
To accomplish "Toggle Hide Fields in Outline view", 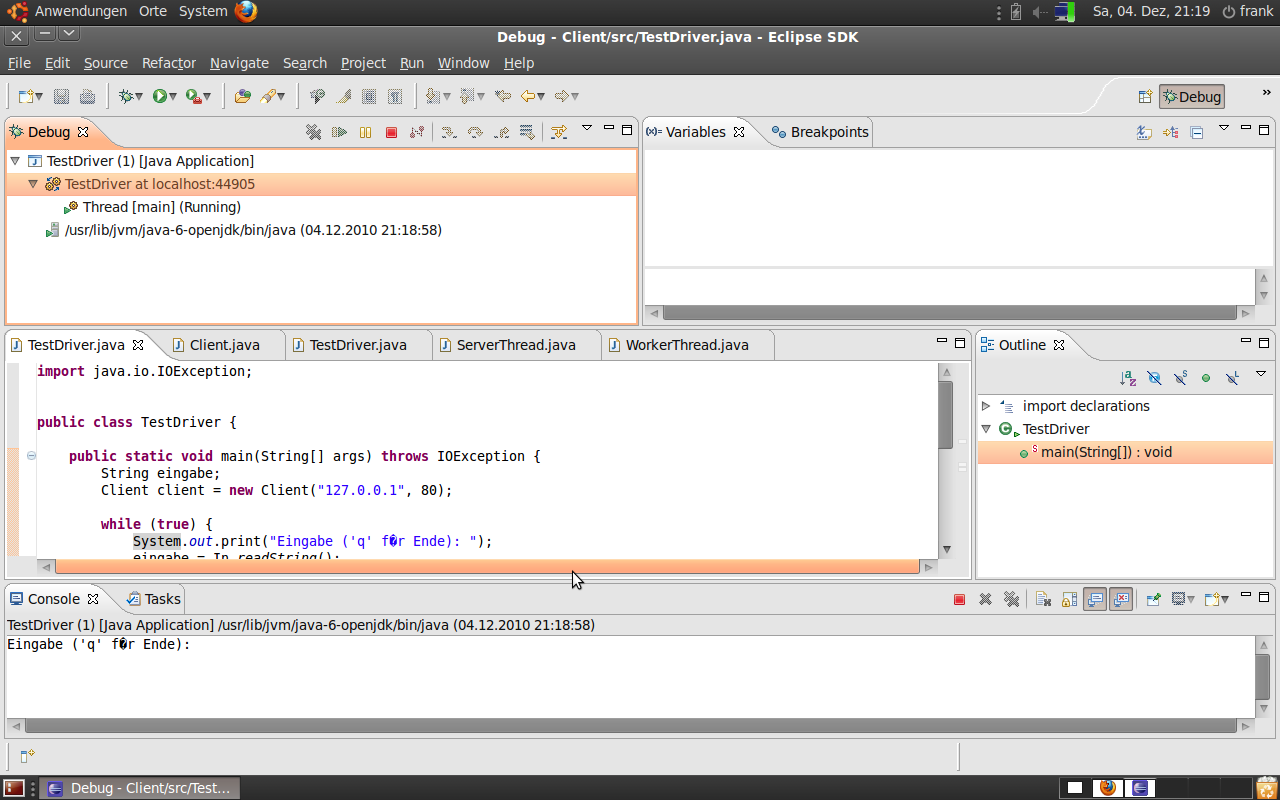I will tap(1154, 378).
